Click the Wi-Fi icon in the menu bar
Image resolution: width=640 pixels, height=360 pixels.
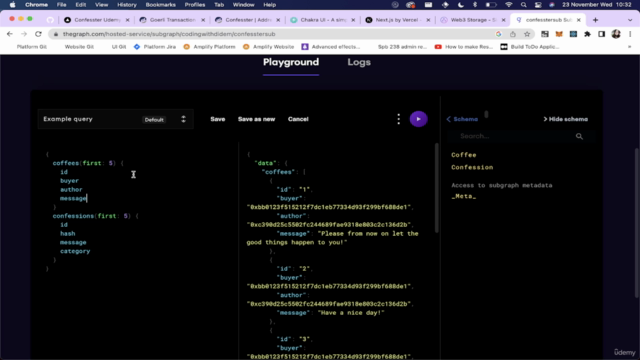coord(509,5)
